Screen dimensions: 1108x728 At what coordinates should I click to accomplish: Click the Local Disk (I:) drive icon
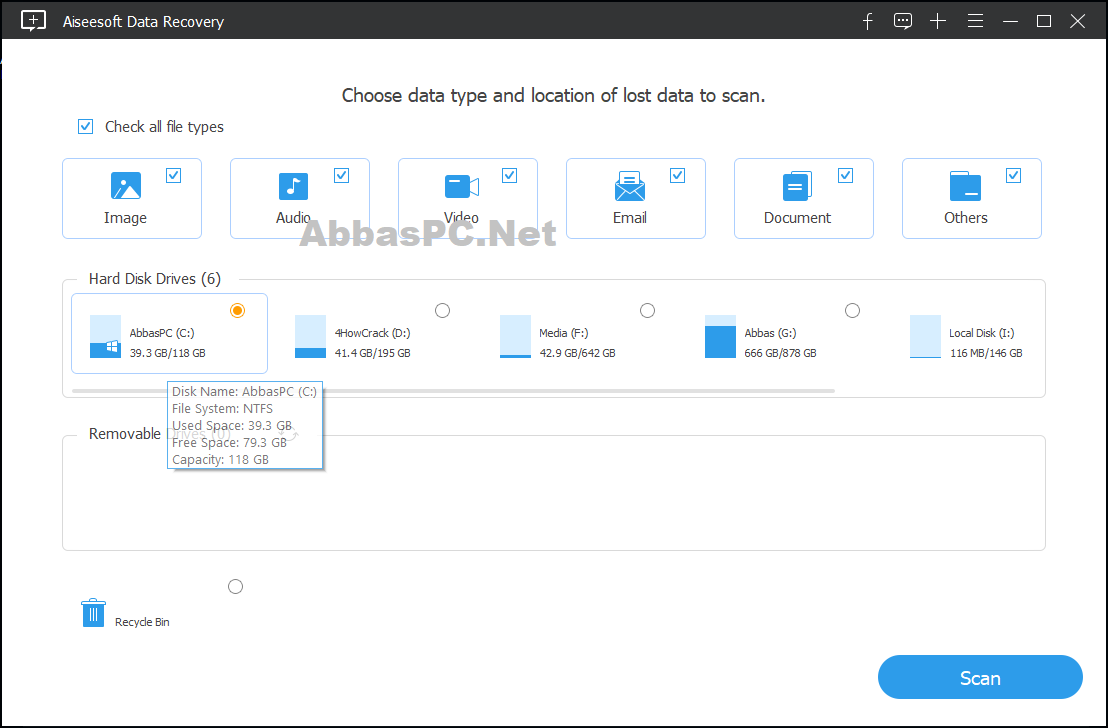point(925,336)
